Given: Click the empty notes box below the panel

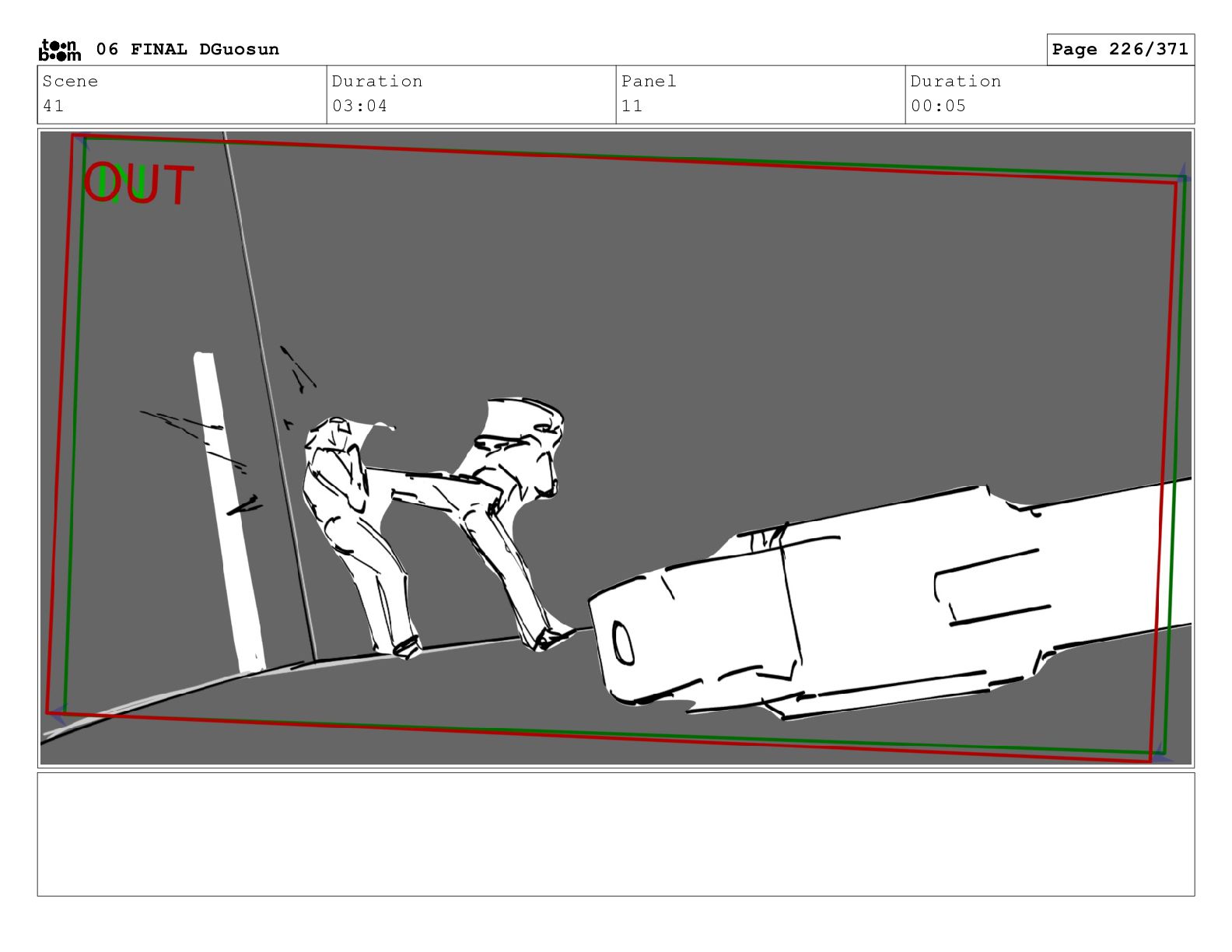Looking at the screenshot, I should click(615, 834).
